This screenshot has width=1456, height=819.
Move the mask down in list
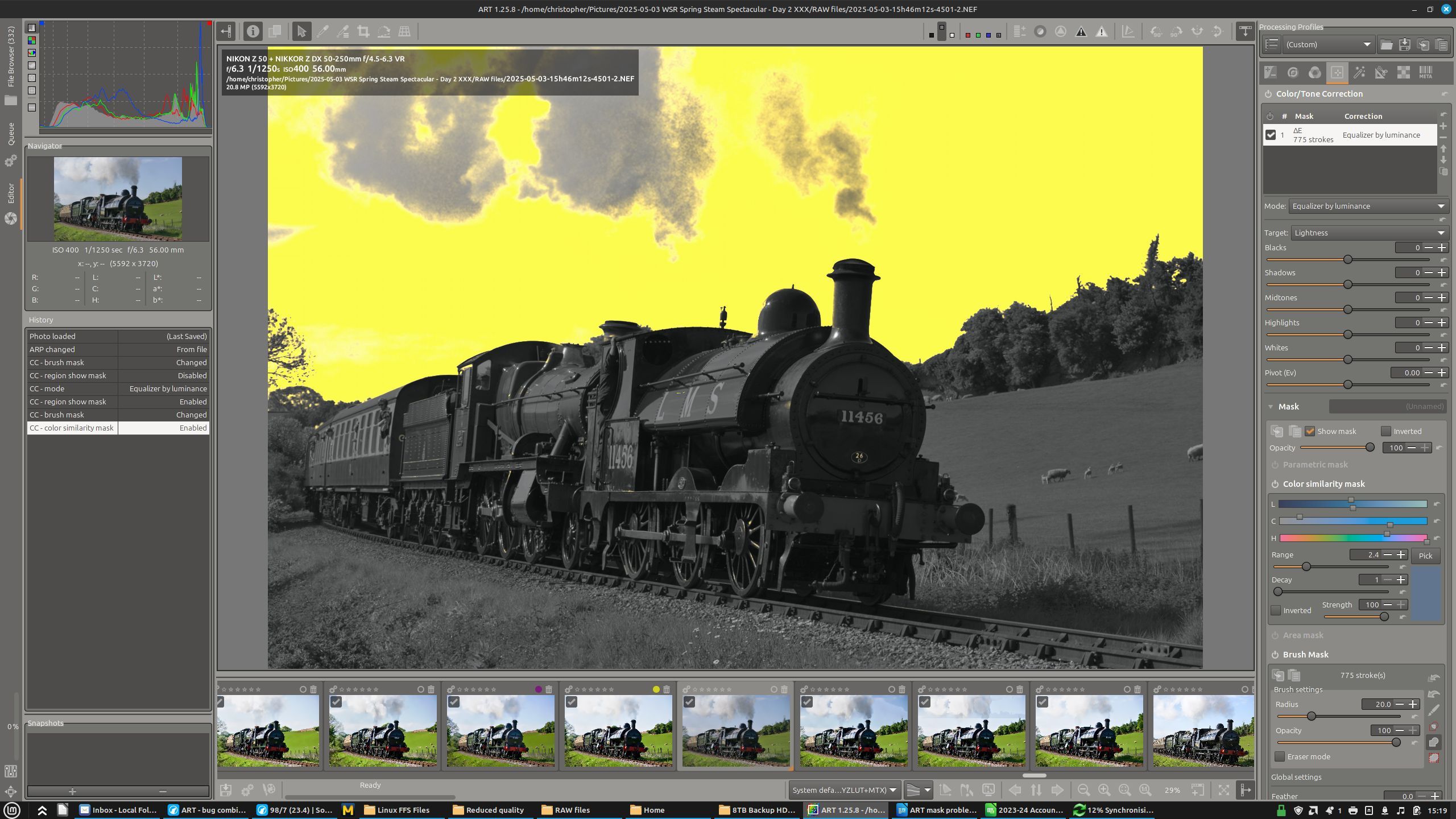pyautogui.click(x=1443, y=160)
